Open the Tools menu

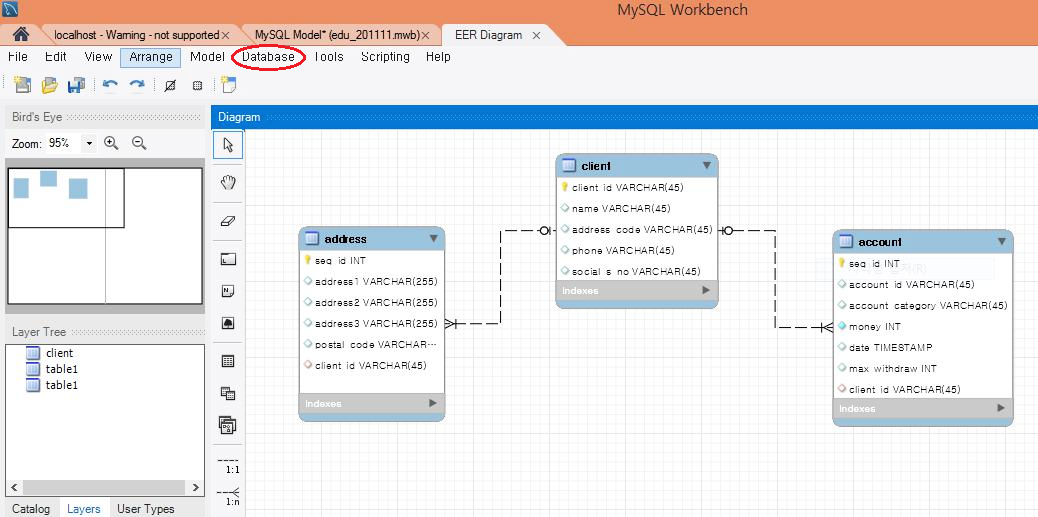(328, 57)
